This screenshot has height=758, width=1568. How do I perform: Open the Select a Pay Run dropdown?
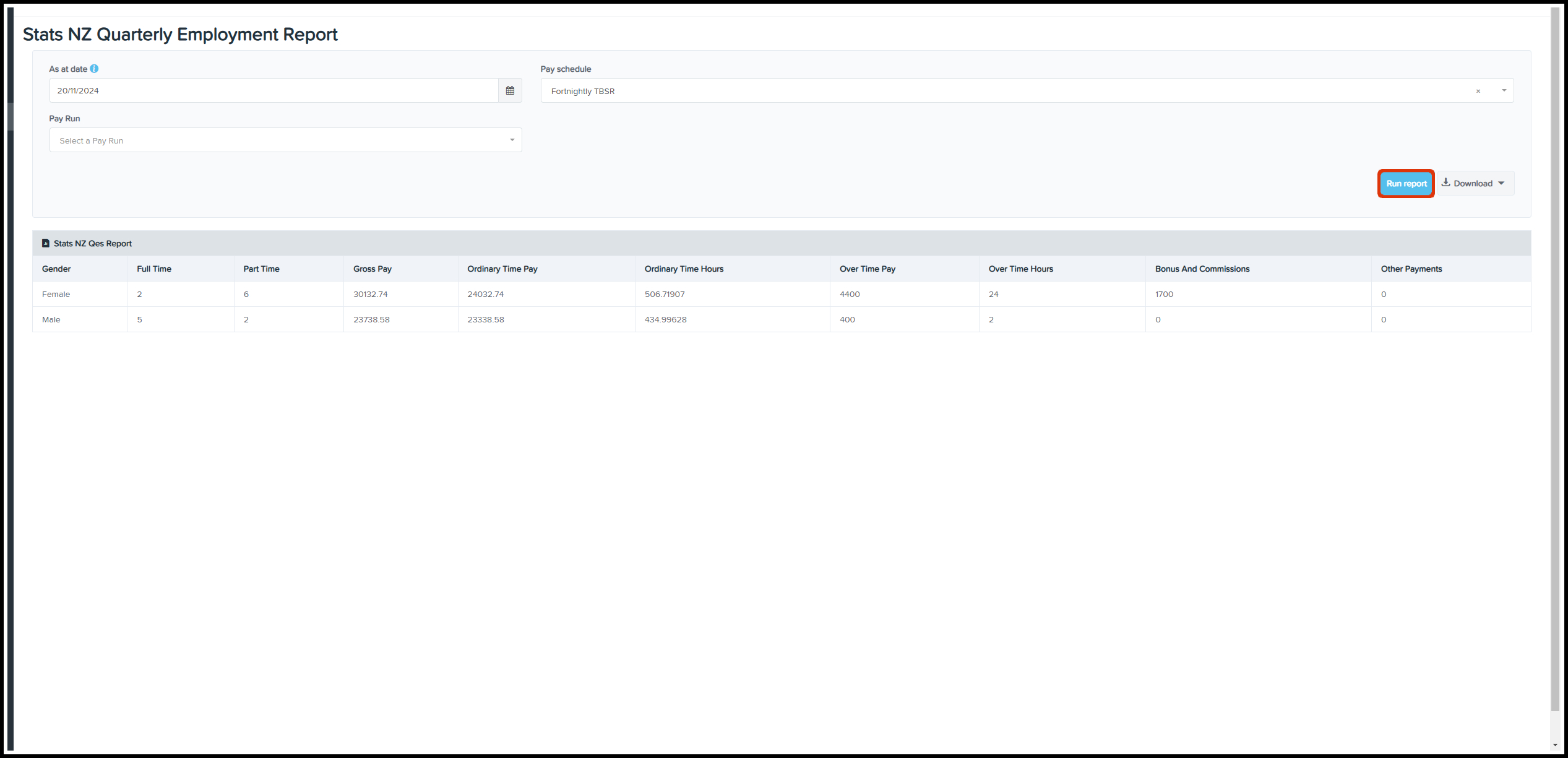pyautogui.click(x=285, y=140)
